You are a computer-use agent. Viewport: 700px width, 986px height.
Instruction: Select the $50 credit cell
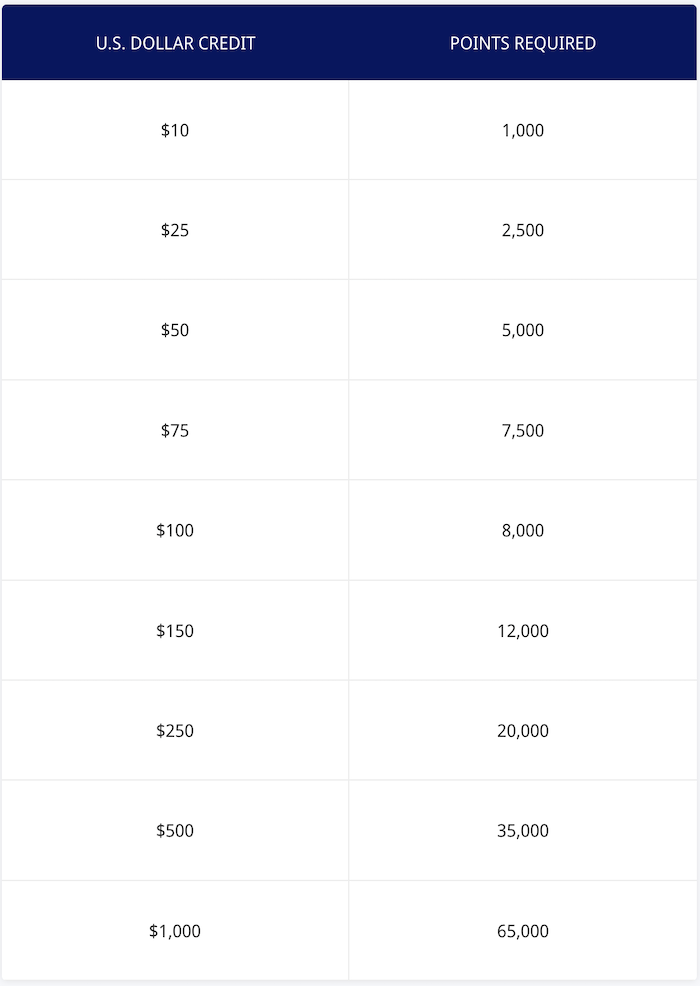(175, 330)
